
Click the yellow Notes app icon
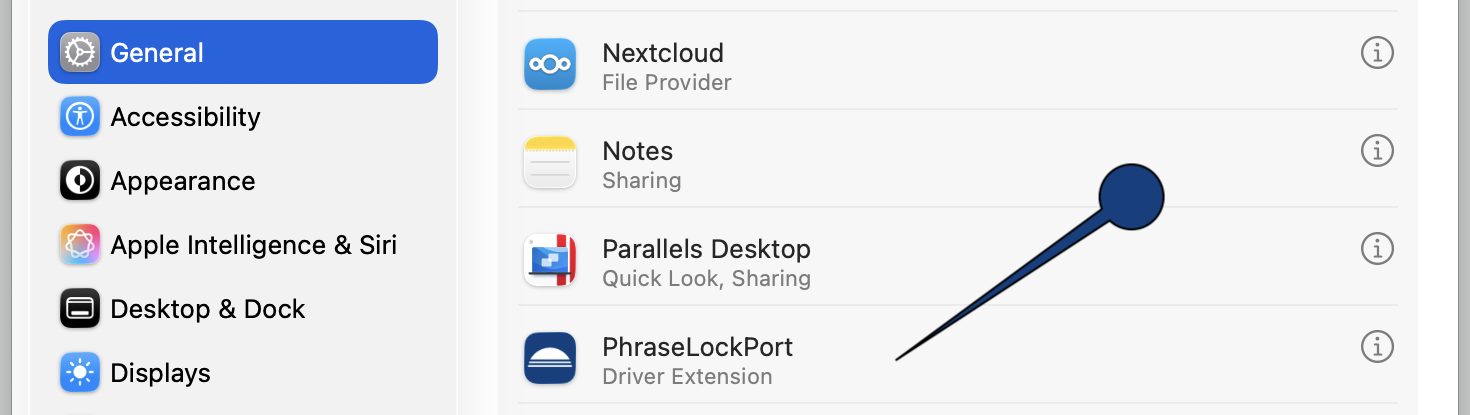click(550, 162)
